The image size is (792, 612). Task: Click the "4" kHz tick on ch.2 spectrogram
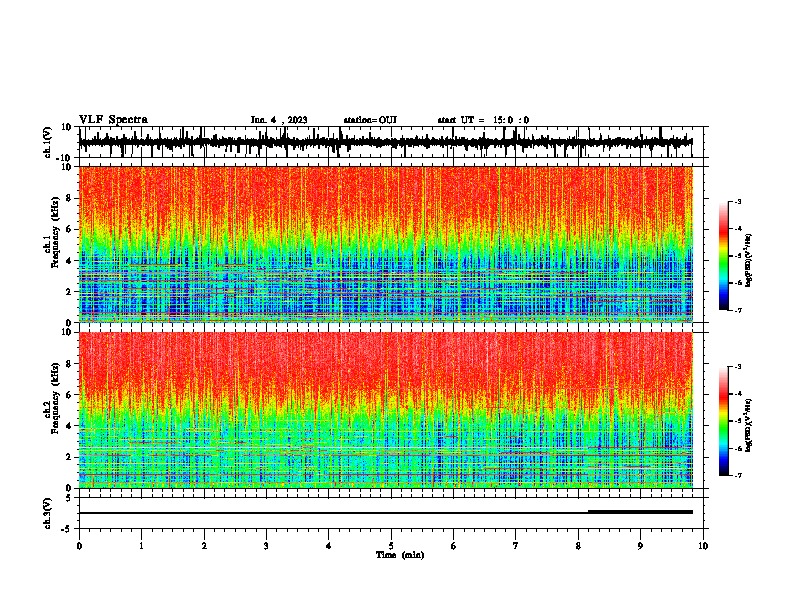(x=69, y=426)
